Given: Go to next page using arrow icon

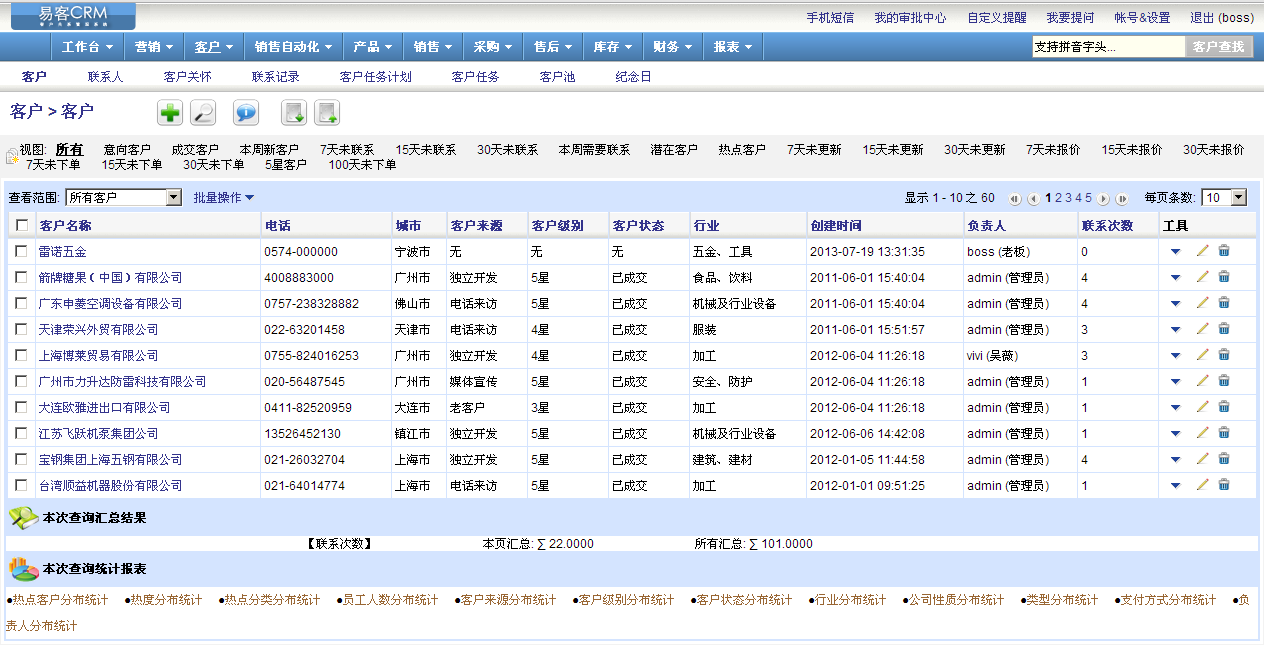Looking at the screenshot, I should click(x=1104, y=199).
